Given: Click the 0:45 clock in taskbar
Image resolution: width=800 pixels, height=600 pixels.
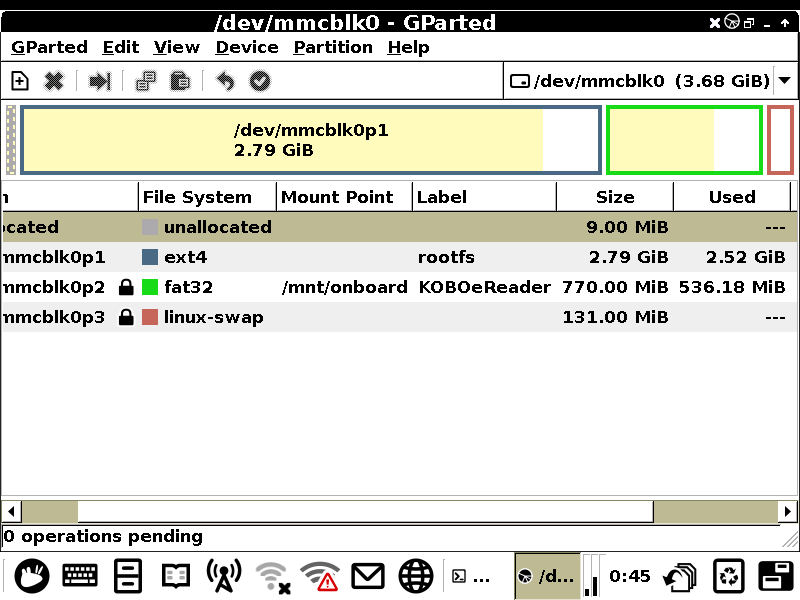Looking at the screenshot, I should pyautogui.click(x=630, y=577).
